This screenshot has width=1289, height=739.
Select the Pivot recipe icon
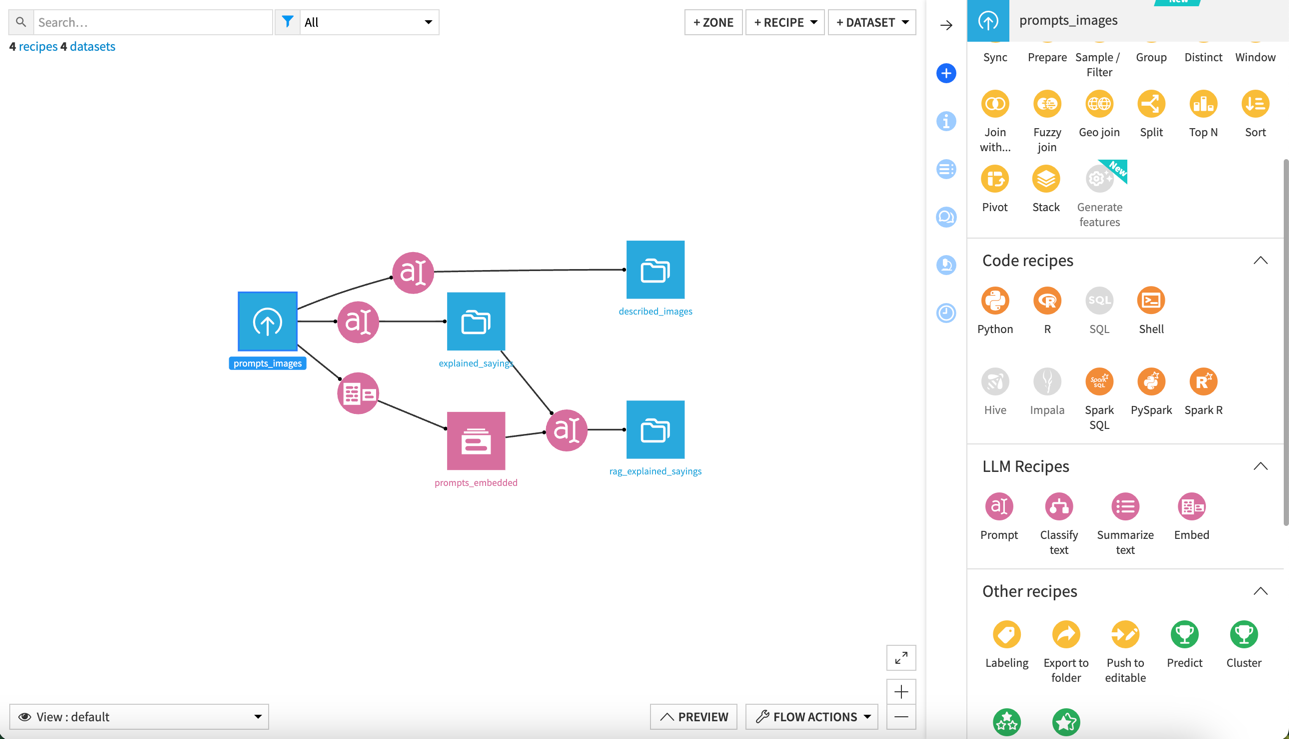[x=995, y=180]
